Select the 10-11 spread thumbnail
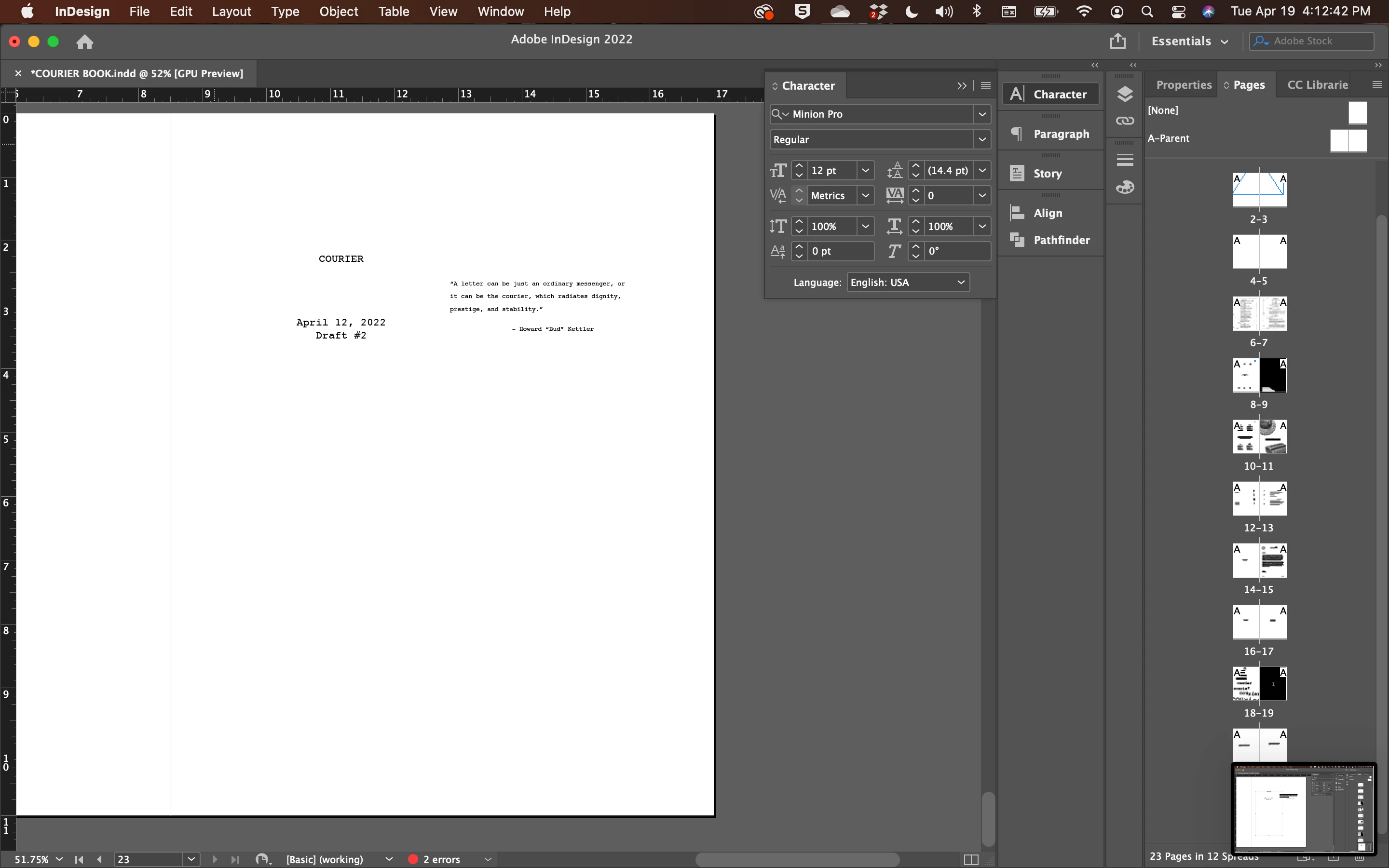The image size is (1389, 868). click(x=1259, y=437)
